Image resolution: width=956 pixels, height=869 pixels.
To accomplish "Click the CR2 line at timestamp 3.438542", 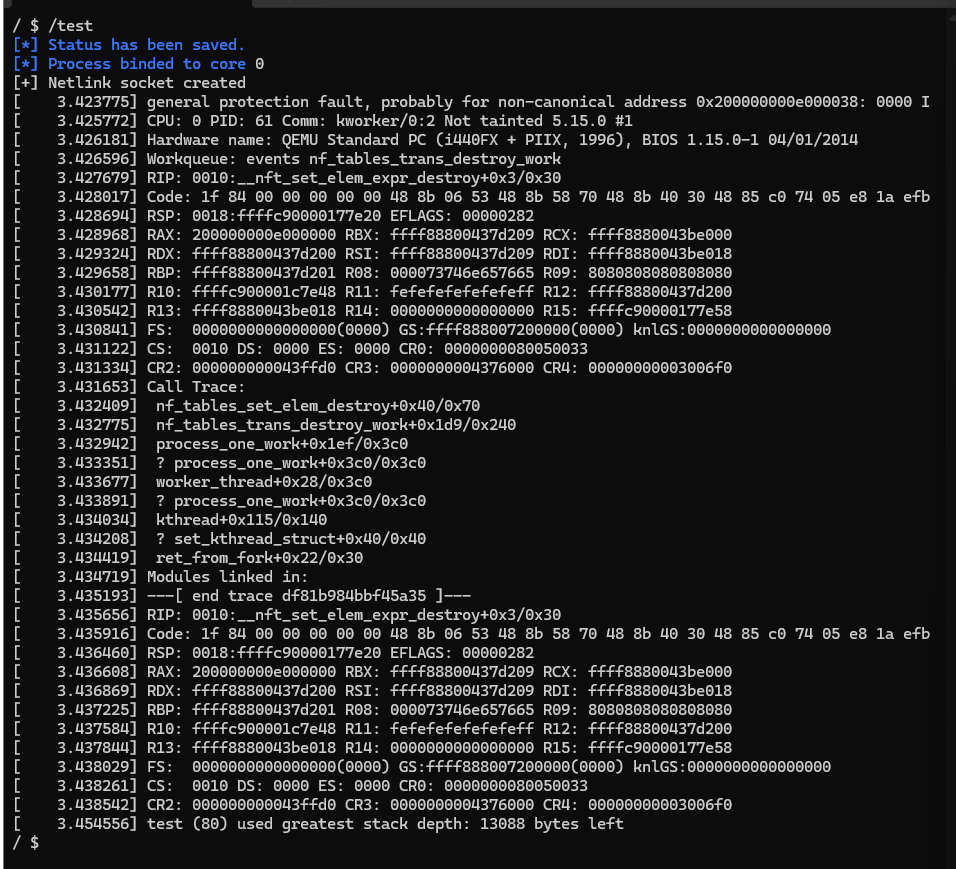I will (372, 804).
